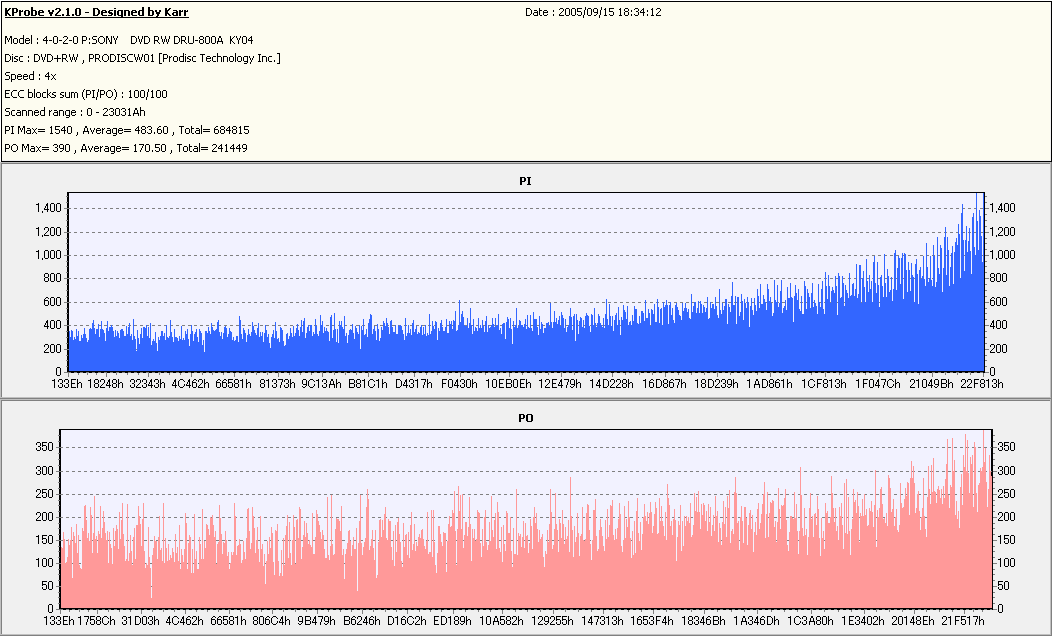
Task: Select the PO Max= 390 statistics line
Action: click(125, 148)
